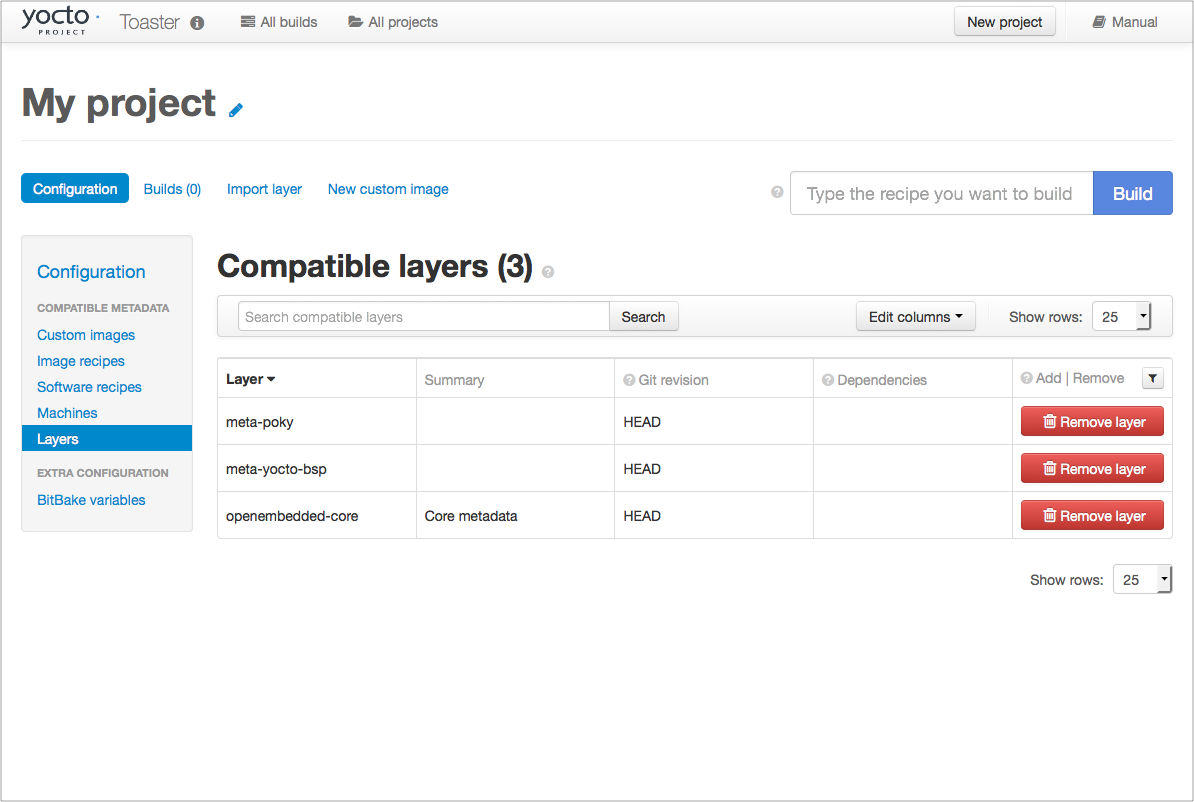Image resolution: width=1194 pixels, height=802 pixels.
Task: Click the Add | Remove help icon
Action: (x=1026, y=378)
